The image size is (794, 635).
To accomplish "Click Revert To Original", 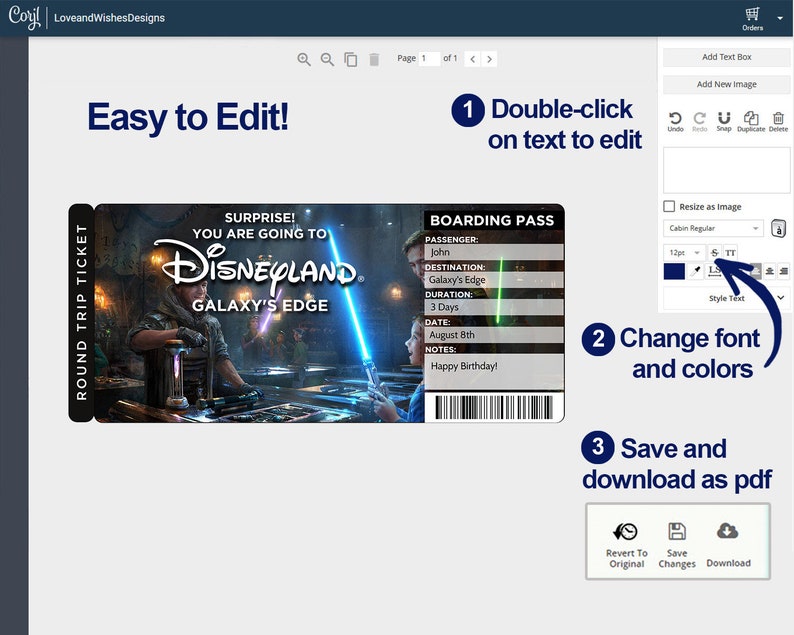I will point(627,545).
